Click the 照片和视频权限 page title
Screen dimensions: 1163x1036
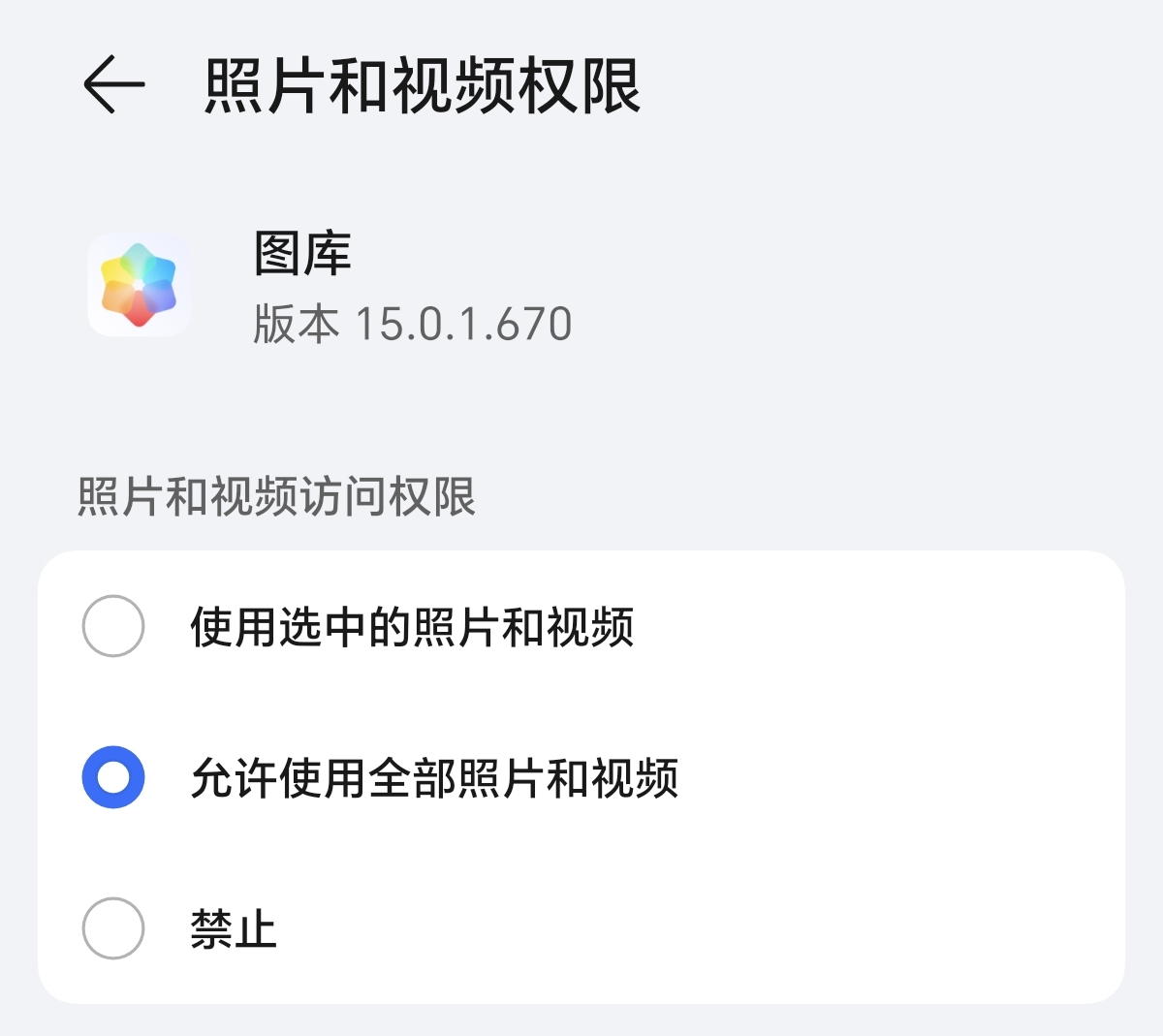point(423,86)
